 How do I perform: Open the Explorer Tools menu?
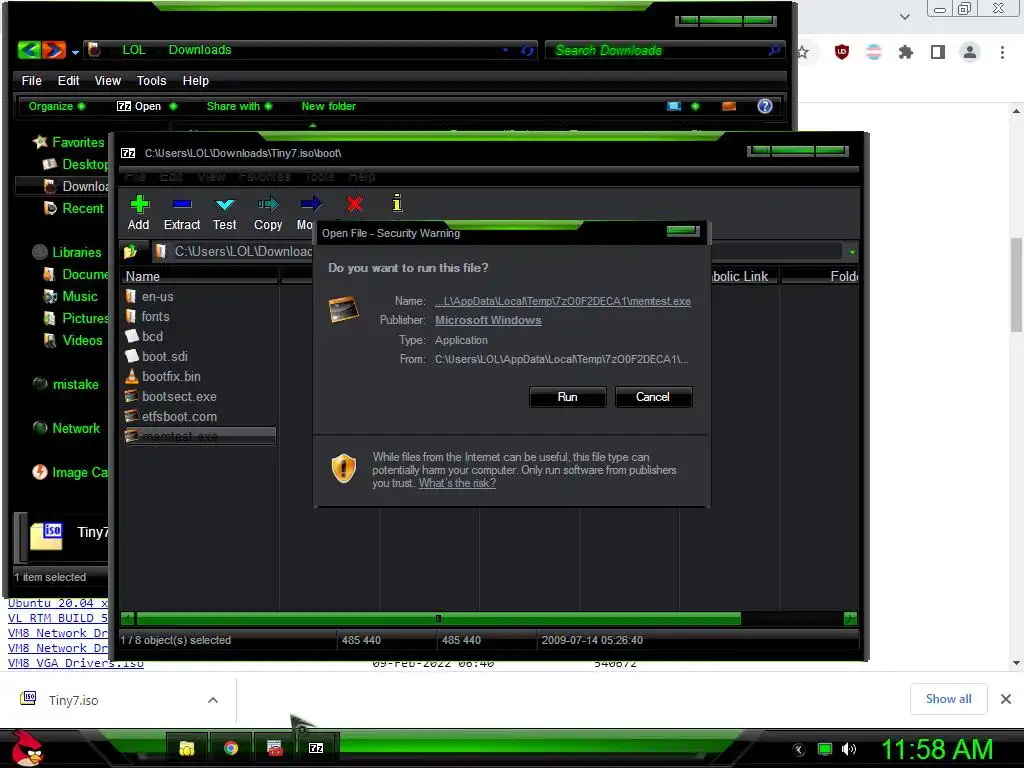pos(152,80)
